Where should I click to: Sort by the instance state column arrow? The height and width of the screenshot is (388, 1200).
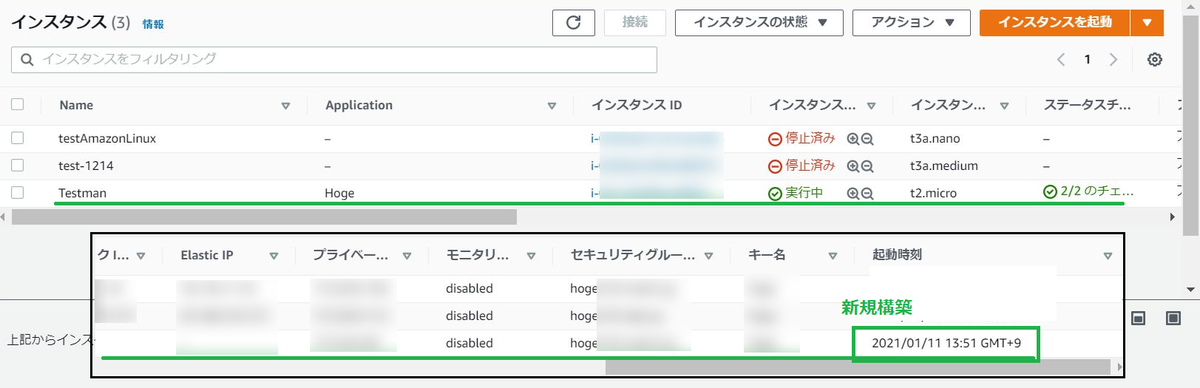[x=871, y=105]
